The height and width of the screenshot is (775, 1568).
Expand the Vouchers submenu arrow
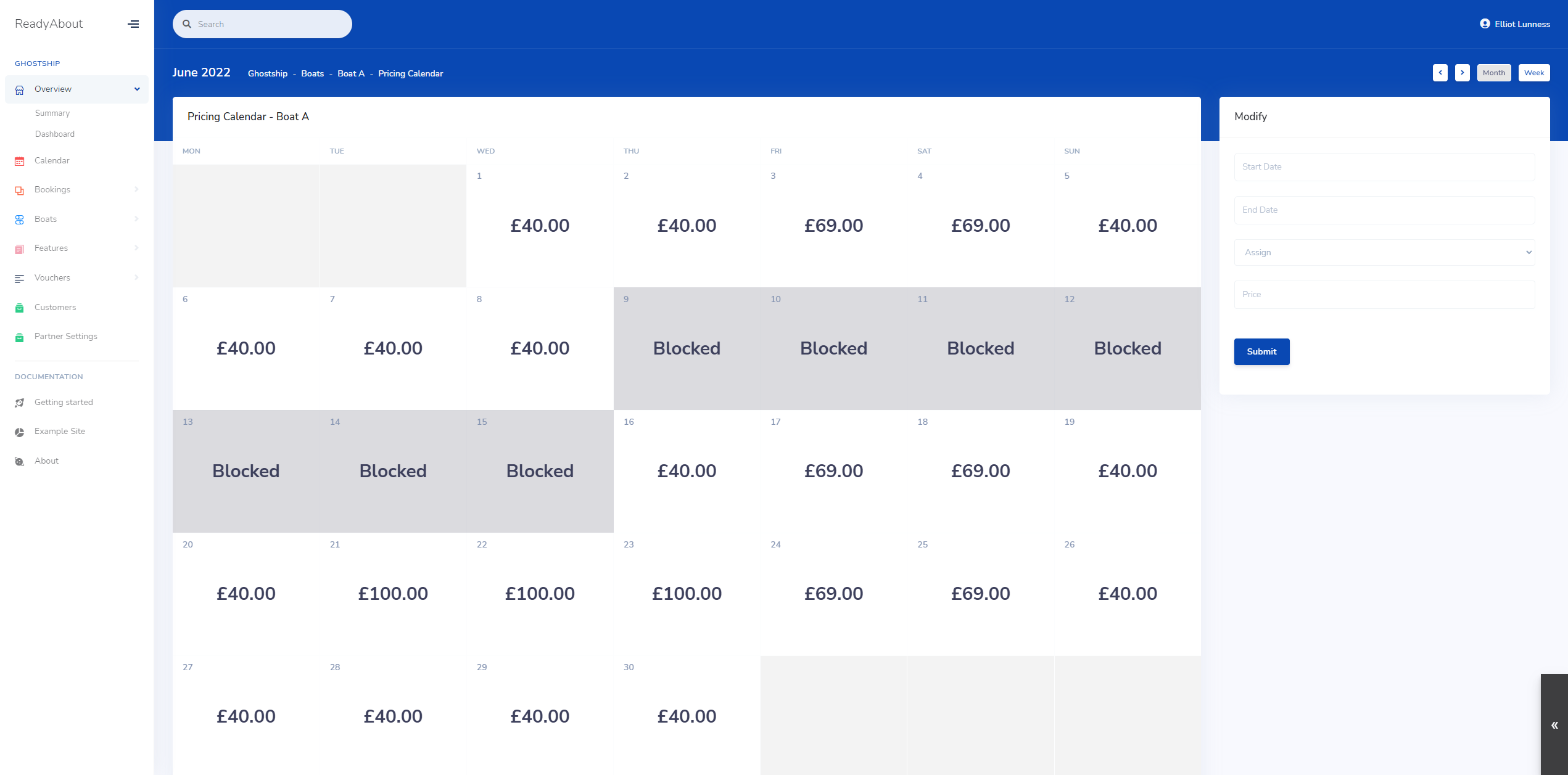pos(136,278)
